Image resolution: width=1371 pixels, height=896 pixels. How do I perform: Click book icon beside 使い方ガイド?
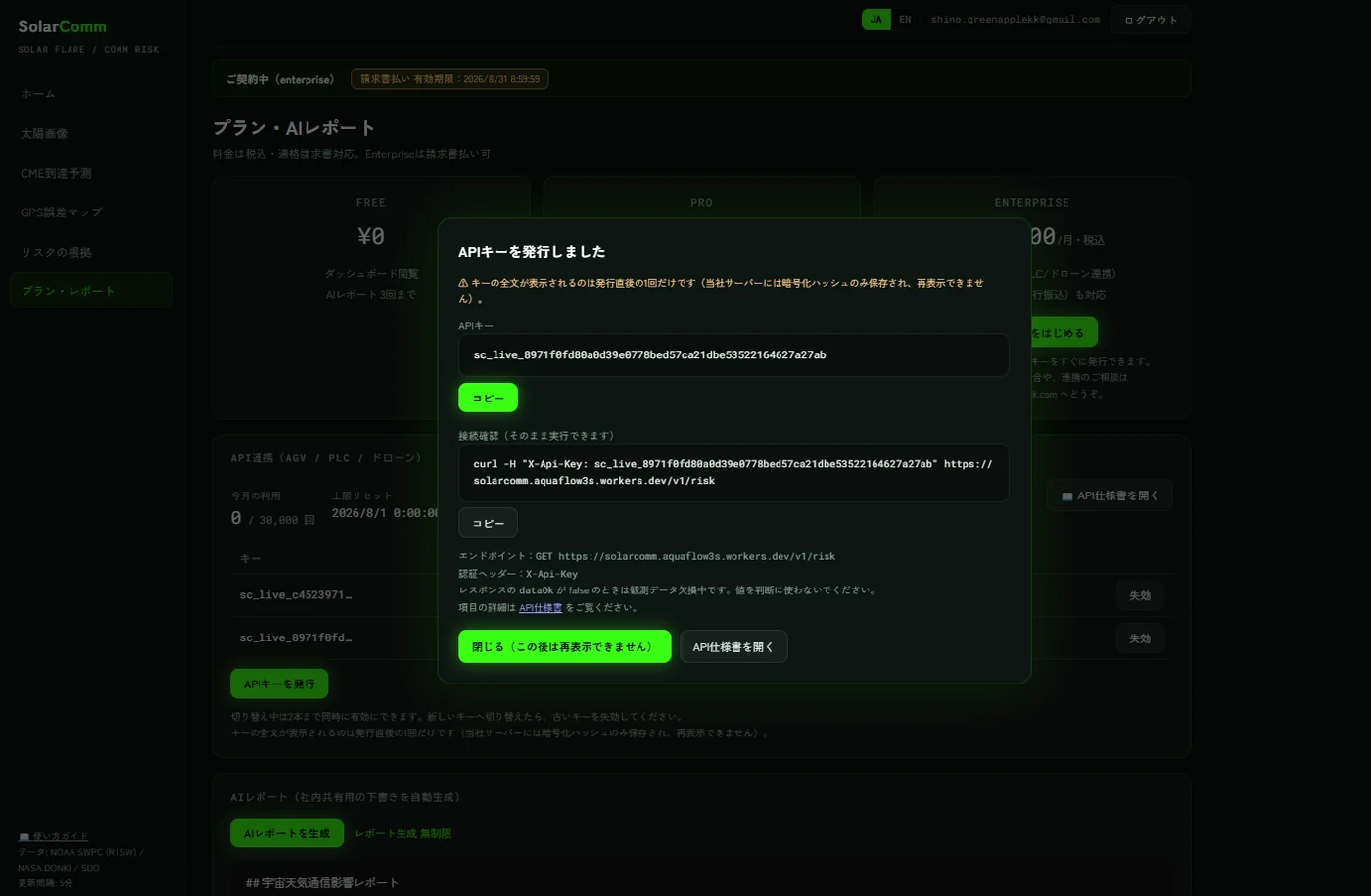[x=24, y=836]
